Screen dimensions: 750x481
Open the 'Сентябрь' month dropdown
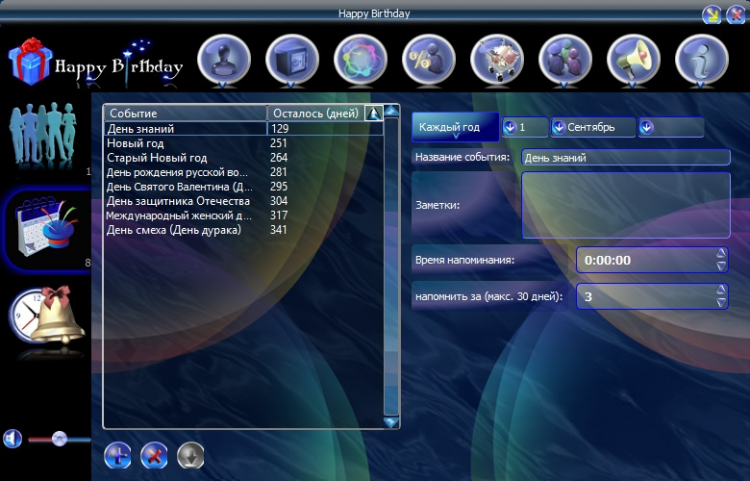pos(559,128)
